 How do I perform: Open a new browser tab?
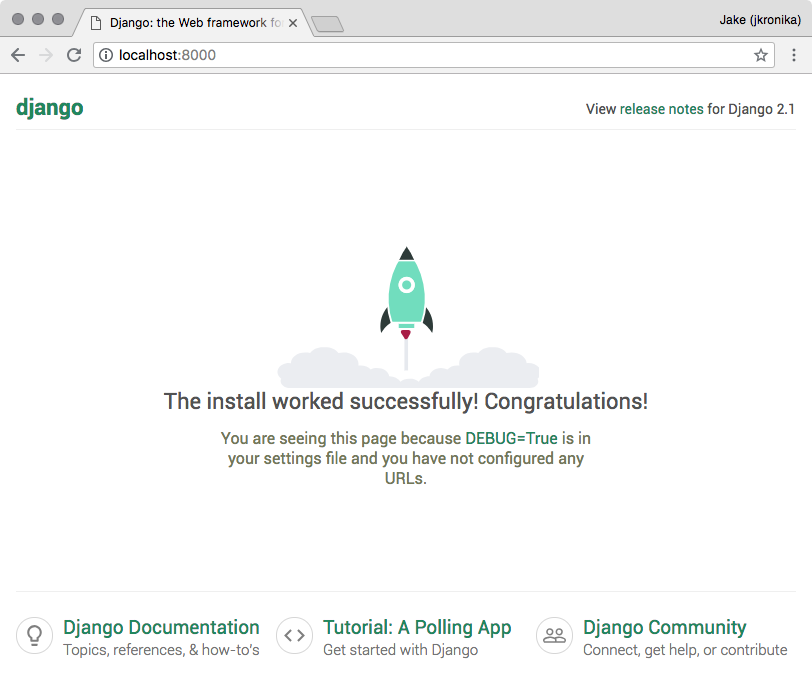pos(327,23)
